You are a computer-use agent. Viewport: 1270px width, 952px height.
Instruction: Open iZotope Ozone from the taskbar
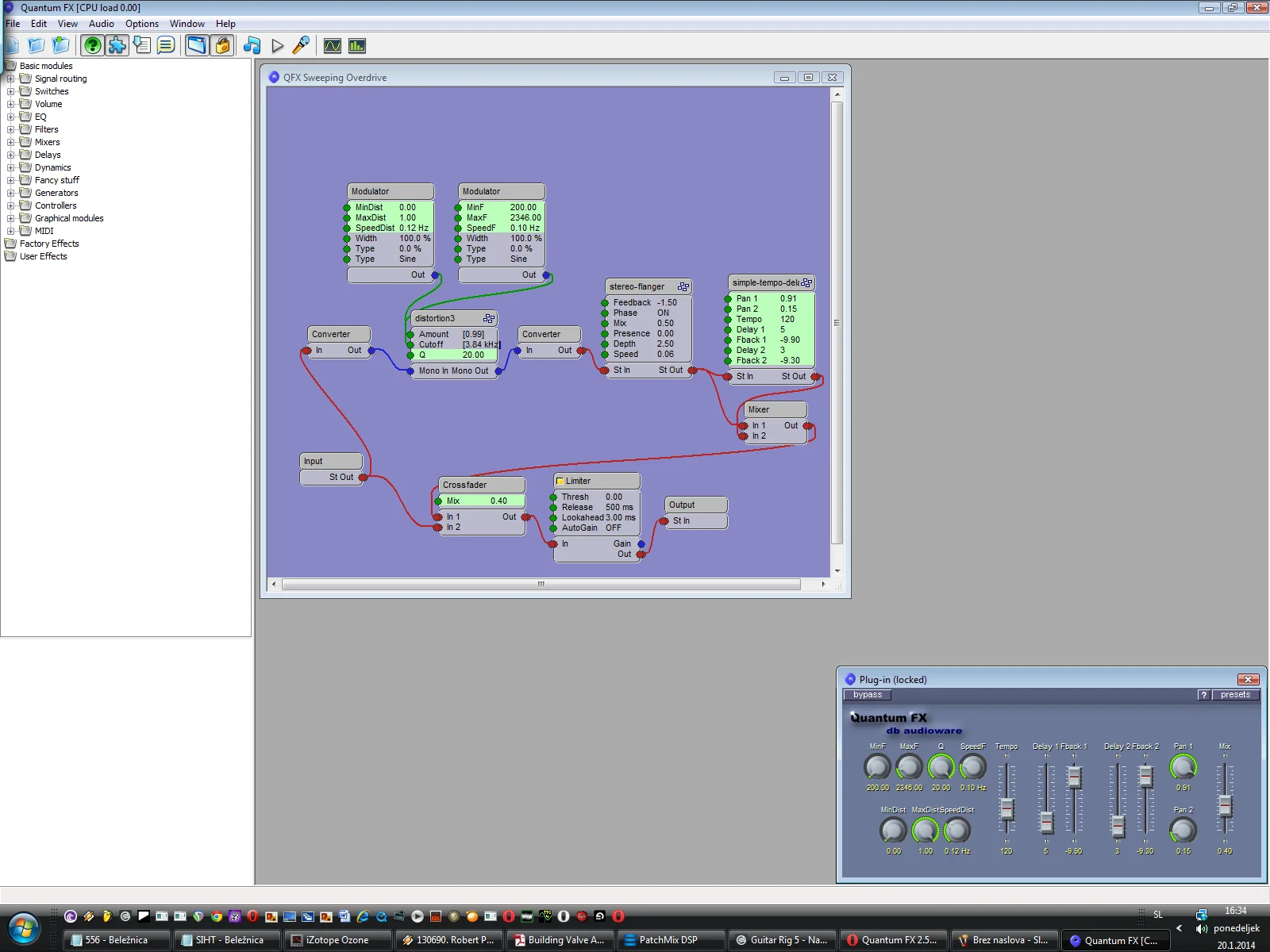(337, 940)
